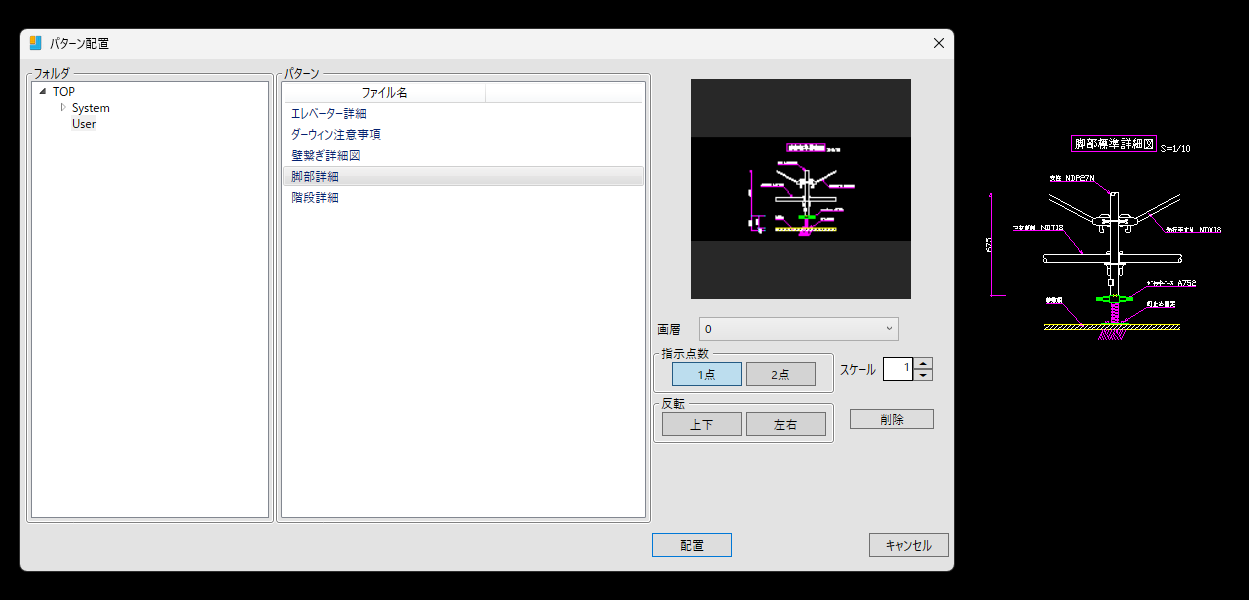Click the 配置 button to place pattern
Screen dimensions: 1249x600
[x=691, y=545]
